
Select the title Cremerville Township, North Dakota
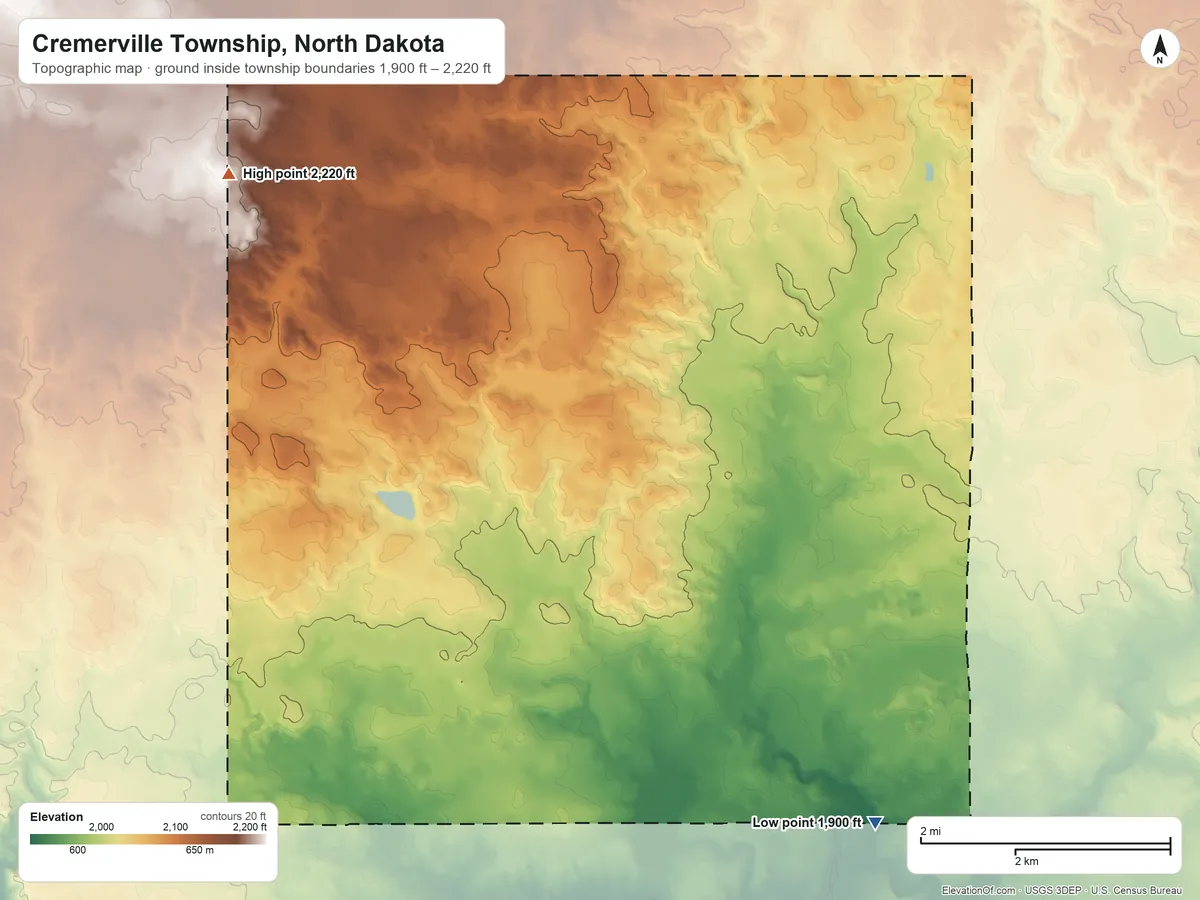pyautogui.click(x=238, y=44)
